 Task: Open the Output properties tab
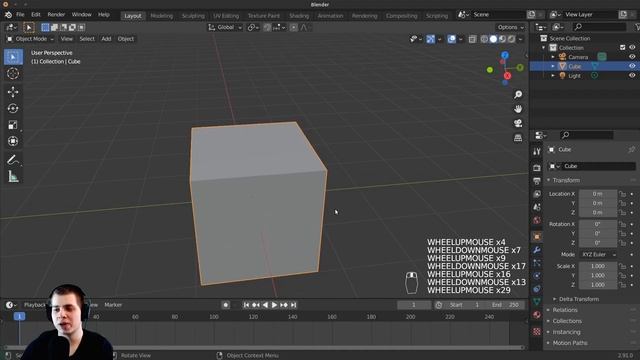coord(537,181)
